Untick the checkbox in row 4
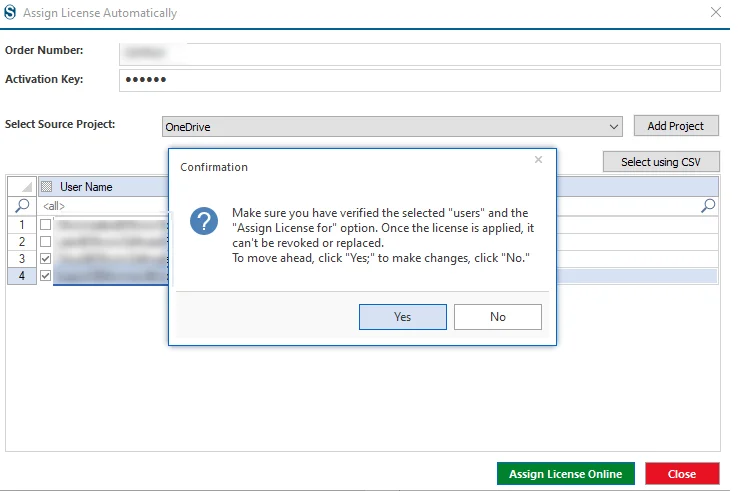Image resolution: width=743 pixels, height=491 pixels. point(45,275)
